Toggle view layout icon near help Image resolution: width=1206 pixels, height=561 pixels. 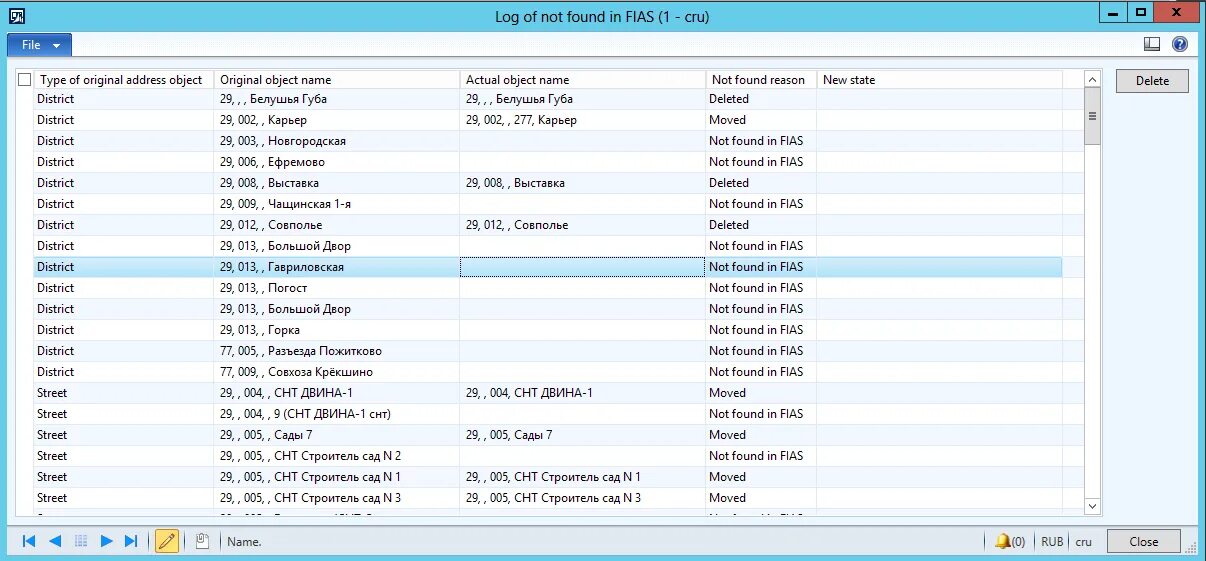tap(1152, 44)
